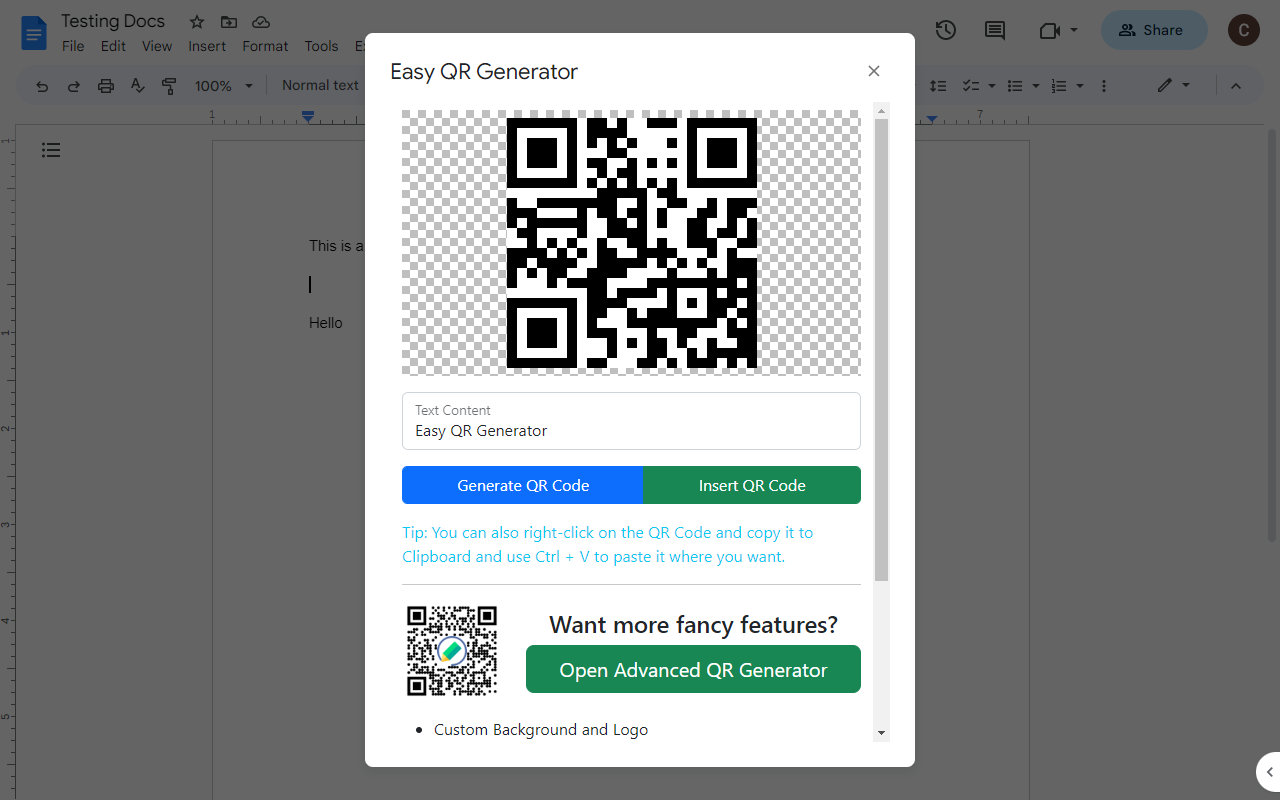Star the Testing Docs document

click(197, 22)
